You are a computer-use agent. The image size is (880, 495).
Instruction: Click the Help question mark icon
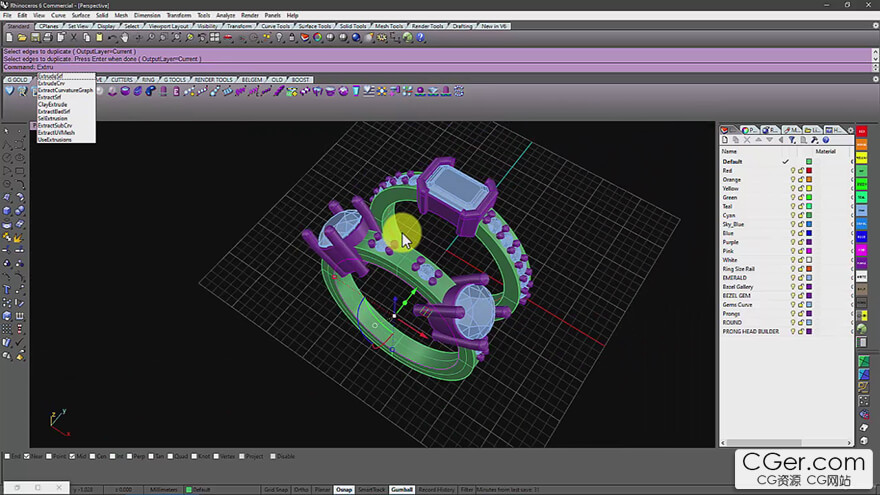[x=421, y=38]
